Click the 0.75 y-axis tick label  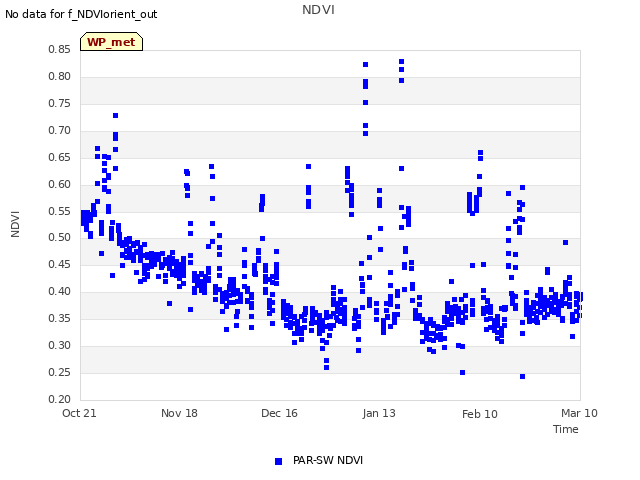tap(60, 103)
